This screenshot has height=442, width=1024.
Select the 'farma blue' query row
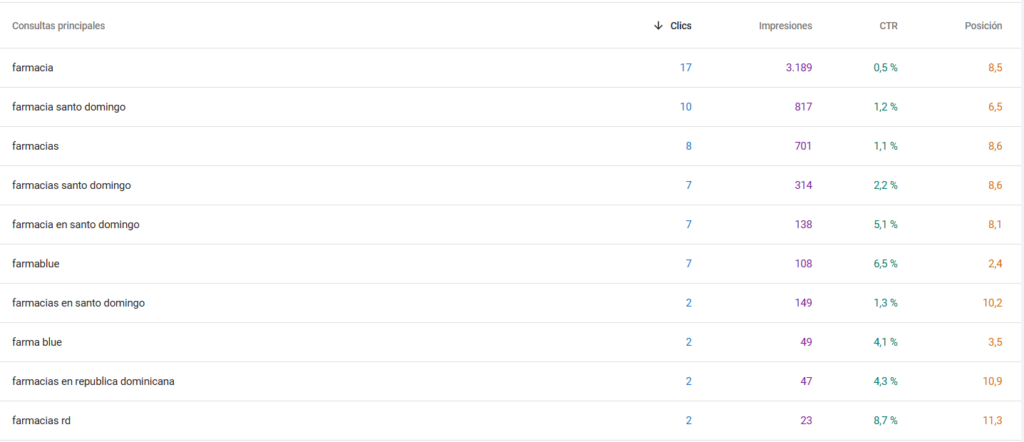[37, 342]
